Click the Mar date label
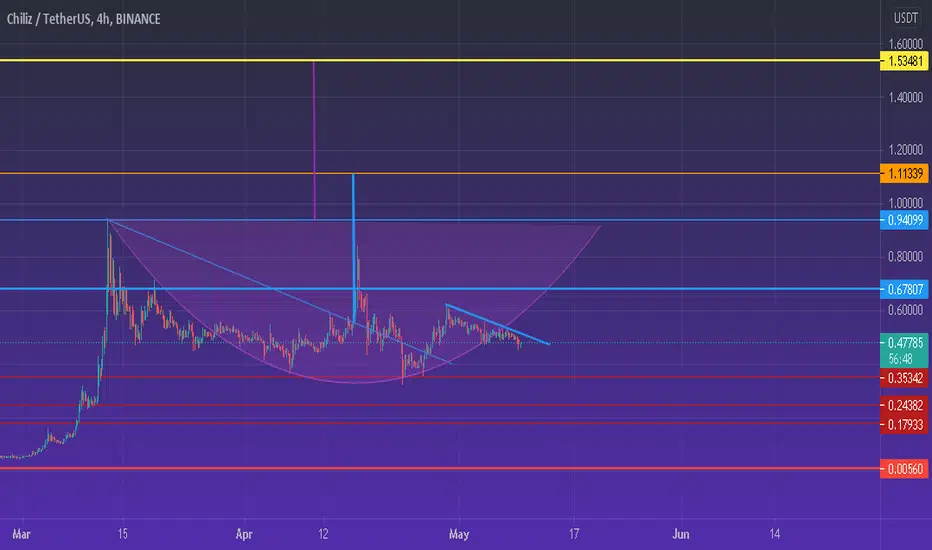Screen dimensions: 932x550 coord(21,534)
